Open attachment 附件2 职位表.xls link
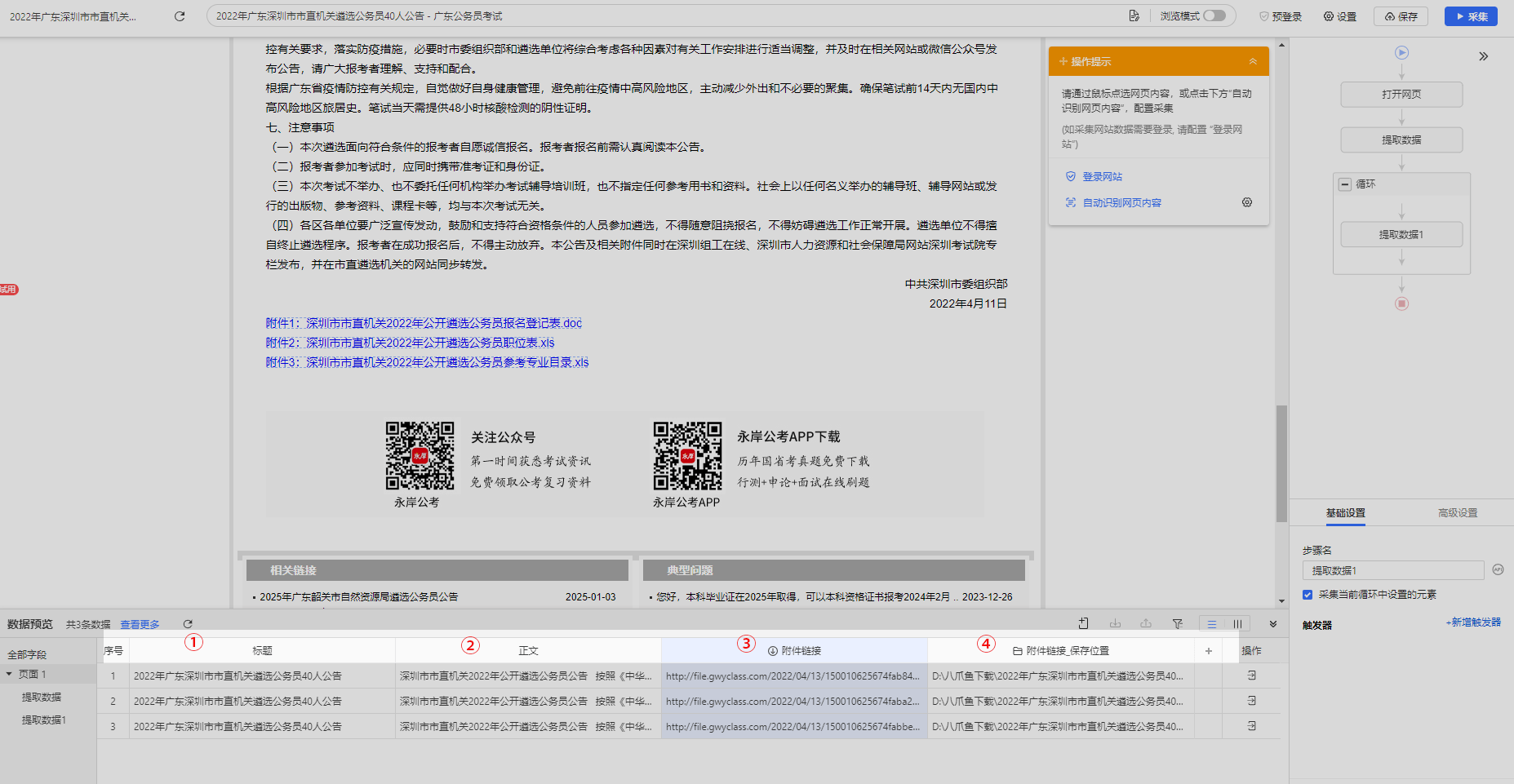 pyautogui.click(x=410, y=343)
